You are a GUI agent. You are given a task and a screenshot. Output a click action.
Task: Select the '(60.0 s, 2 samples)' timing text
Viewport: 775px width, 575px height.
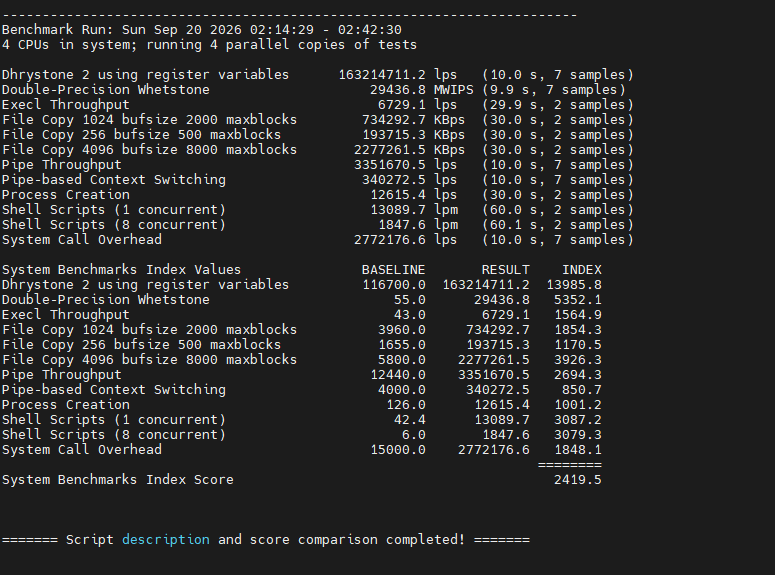pos(558,210)
